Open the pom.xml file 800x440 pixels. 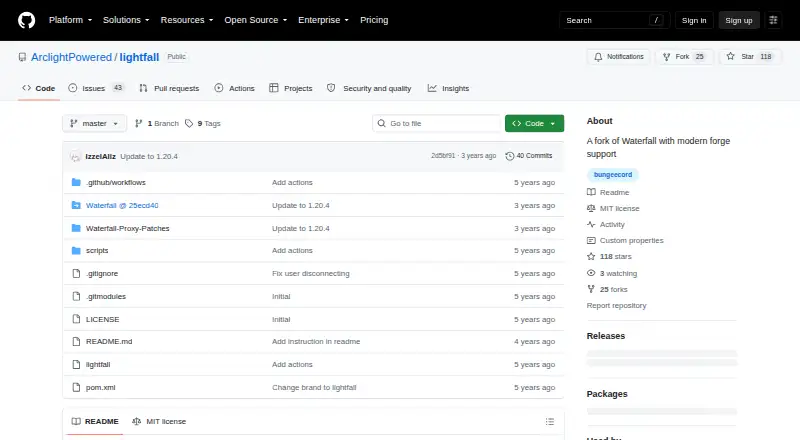click(101, 387)
